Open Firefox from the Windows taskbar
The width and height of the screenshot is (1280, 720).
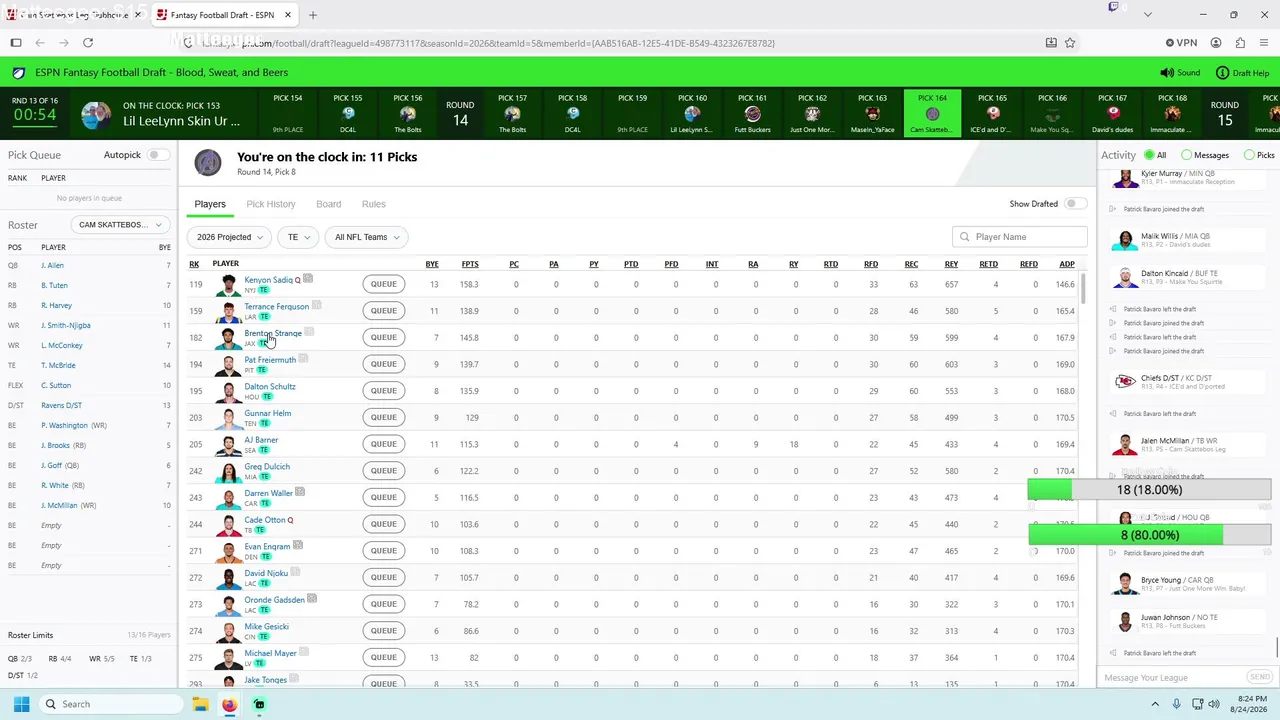pos(229,704)
